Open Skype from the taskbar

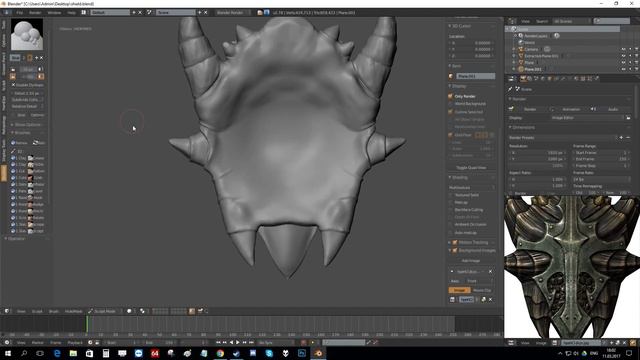(269, 353)
